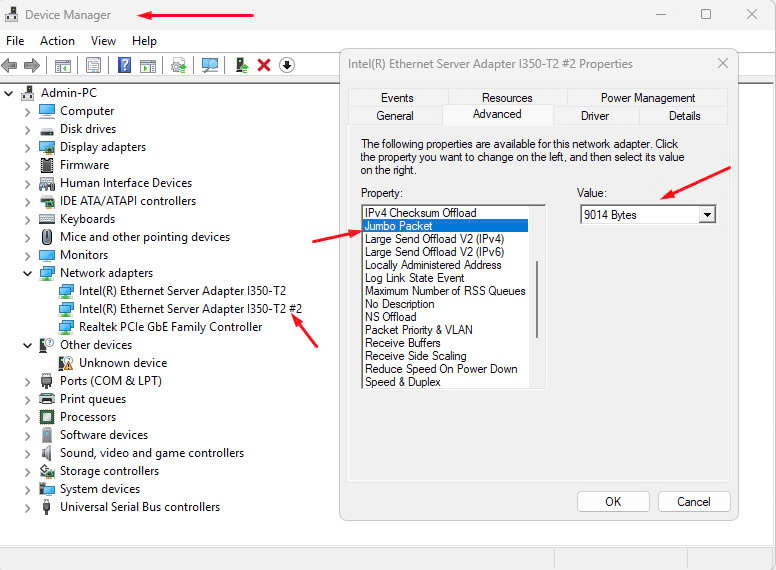776x570 pixels.
Task: Click the Action pane toolbar icon
Action: 147,65
